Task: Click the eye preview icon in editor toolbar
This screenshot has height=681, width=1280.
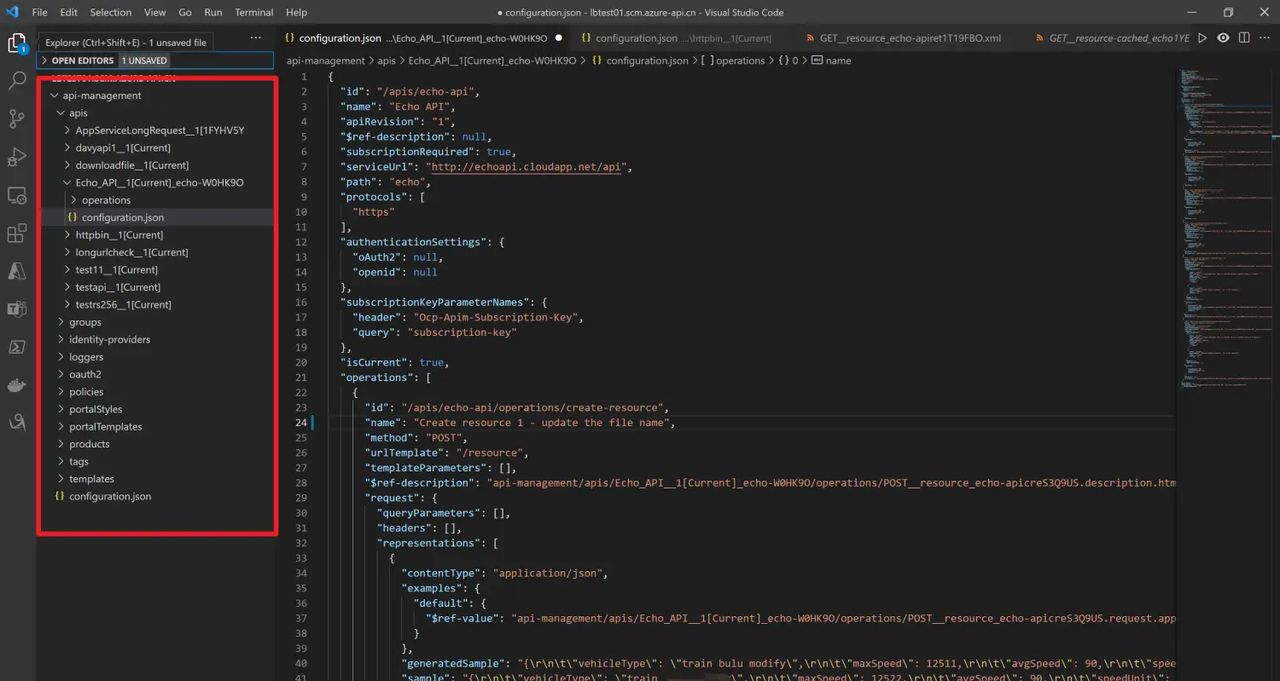Action: (1222, 38)
